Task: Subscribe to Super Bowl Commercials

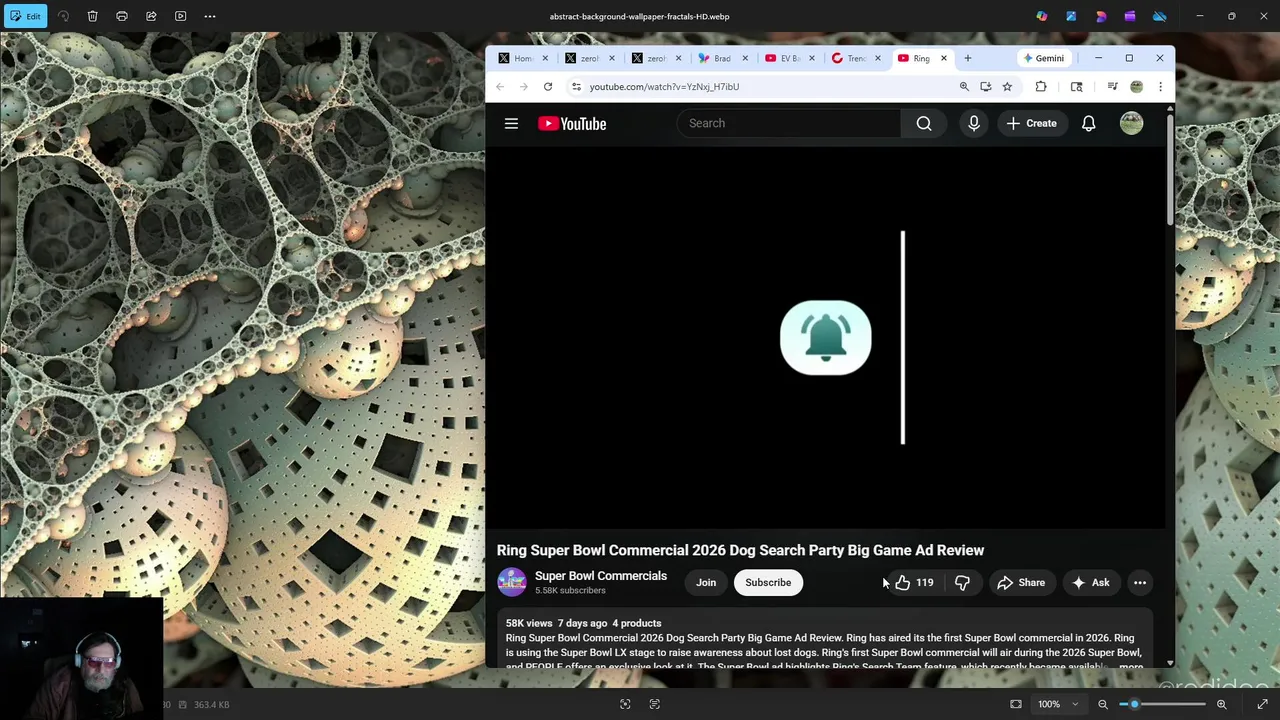Action: pos(768,582)
